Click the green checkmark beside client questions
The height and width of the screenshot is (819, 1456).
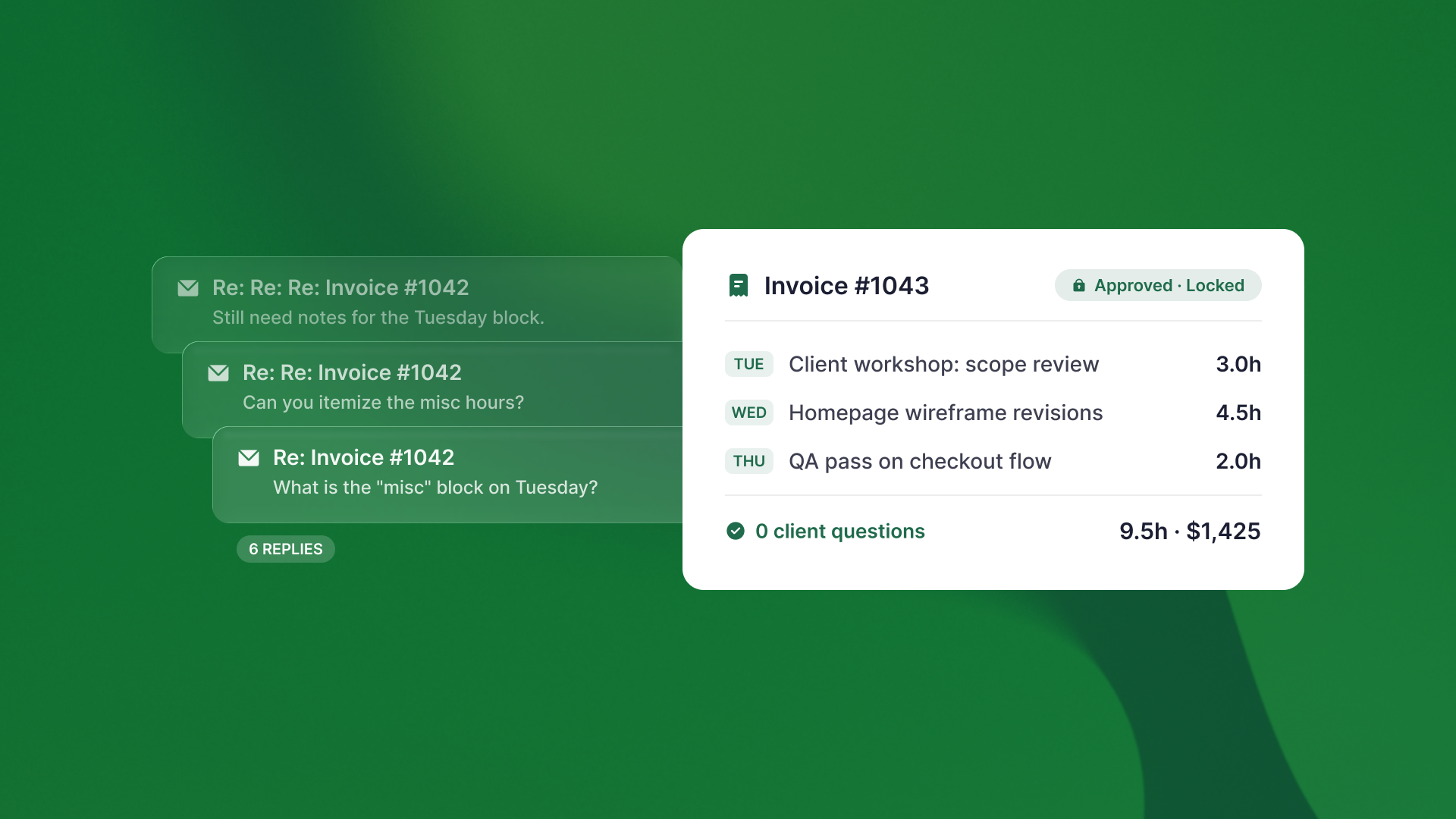(x=736, y=531)
